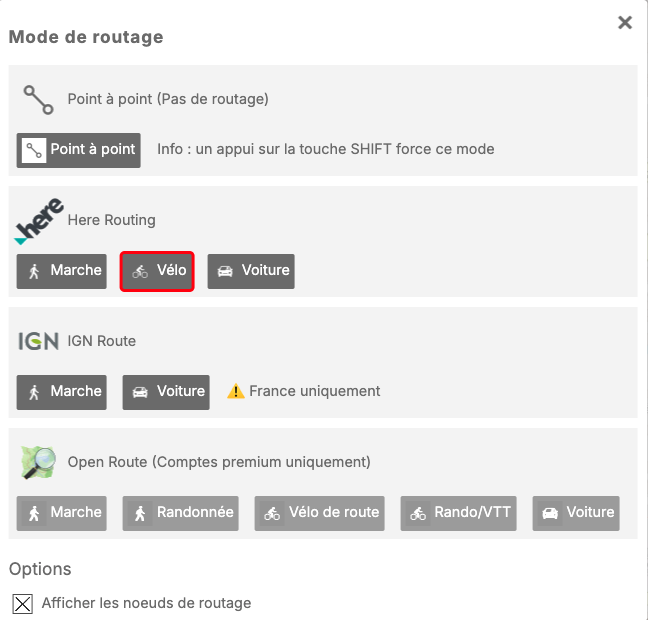Pick Voiture under Here Routing

(x=251, y=271)
